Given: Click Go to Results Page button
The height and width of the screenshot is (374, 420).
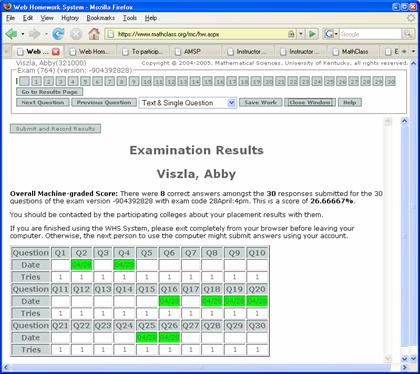Looking at the screenshot, I should (49, 92).
